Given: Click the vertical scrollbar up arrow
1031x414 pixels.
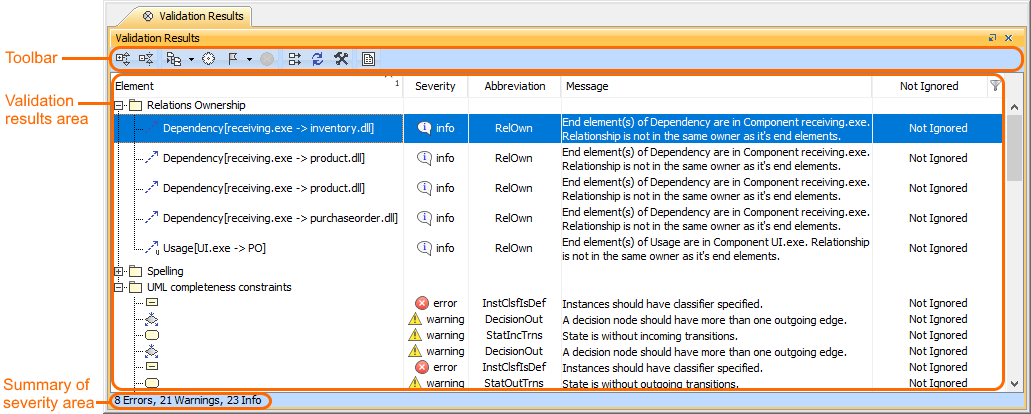Looking at the screenshot, I should point(1013,106).
